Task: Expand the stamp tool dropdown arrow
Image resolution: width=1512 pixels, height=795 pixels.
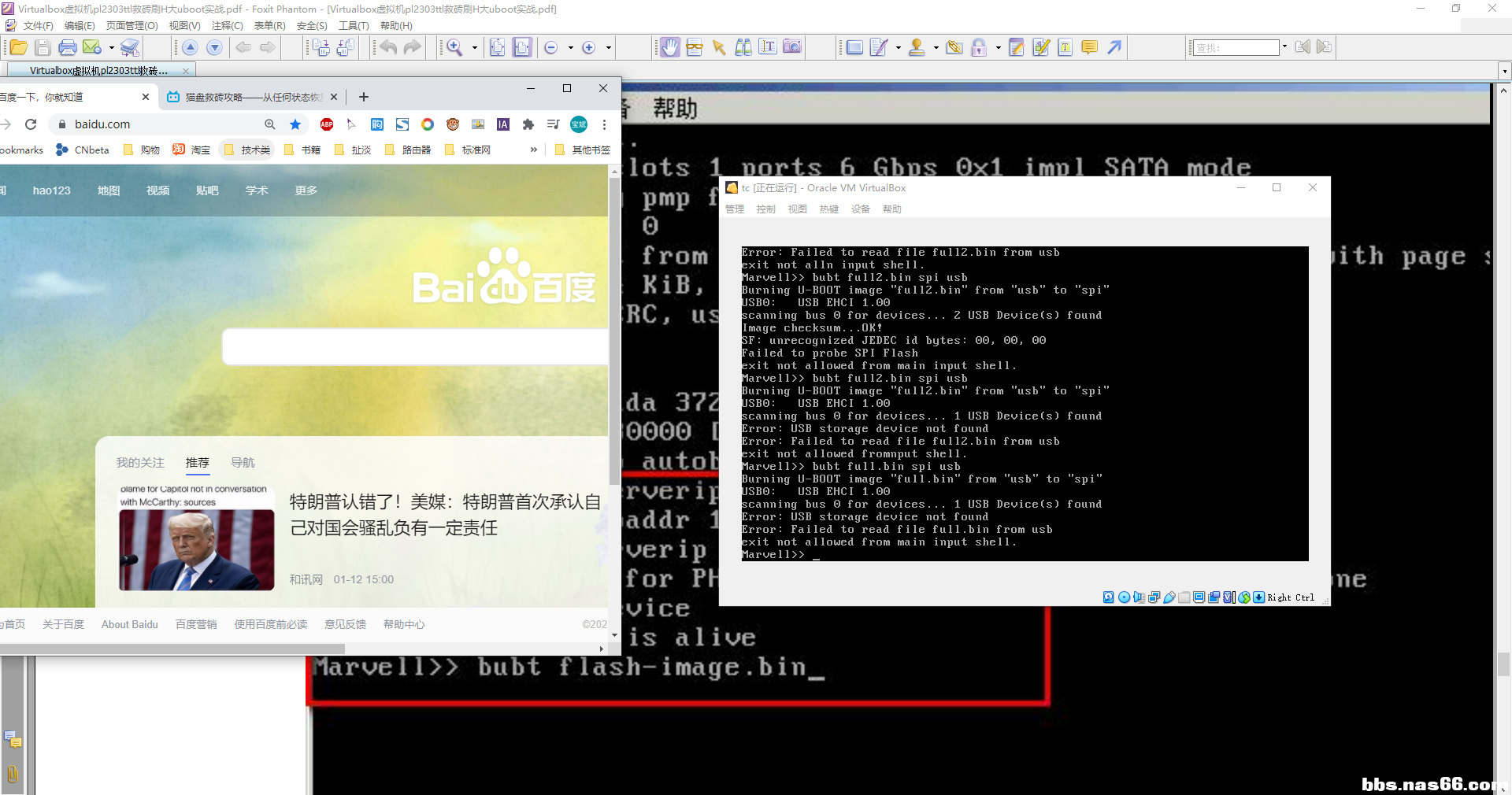Action: click(936, 48)
